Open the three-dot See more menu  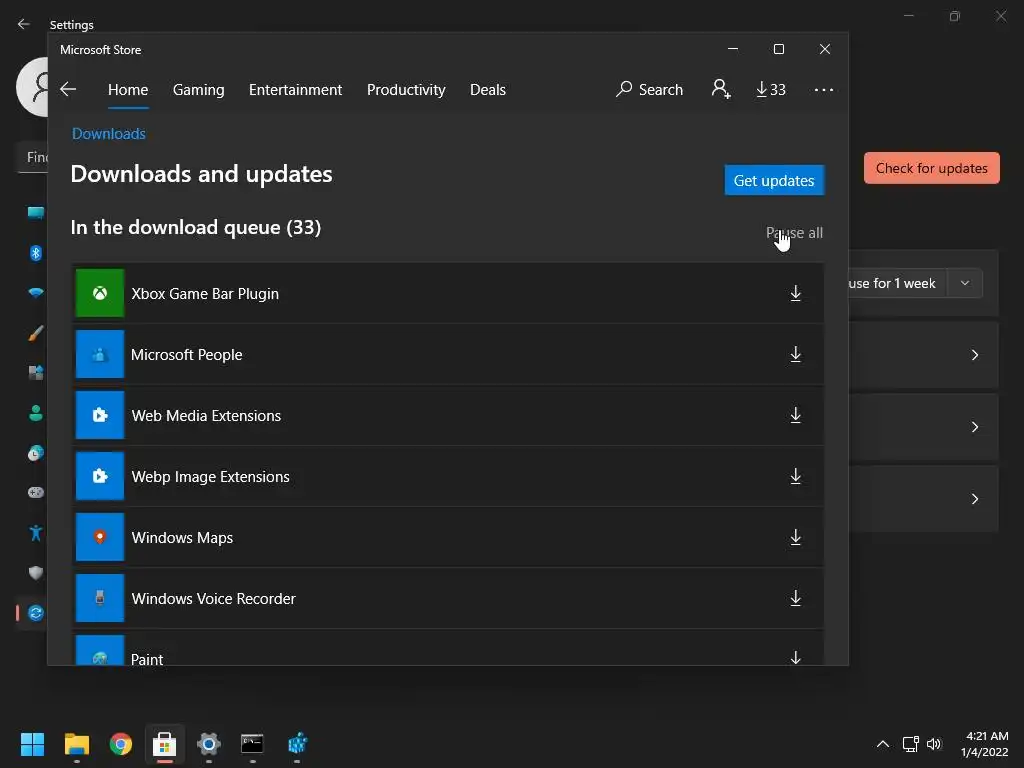(824, 89)
